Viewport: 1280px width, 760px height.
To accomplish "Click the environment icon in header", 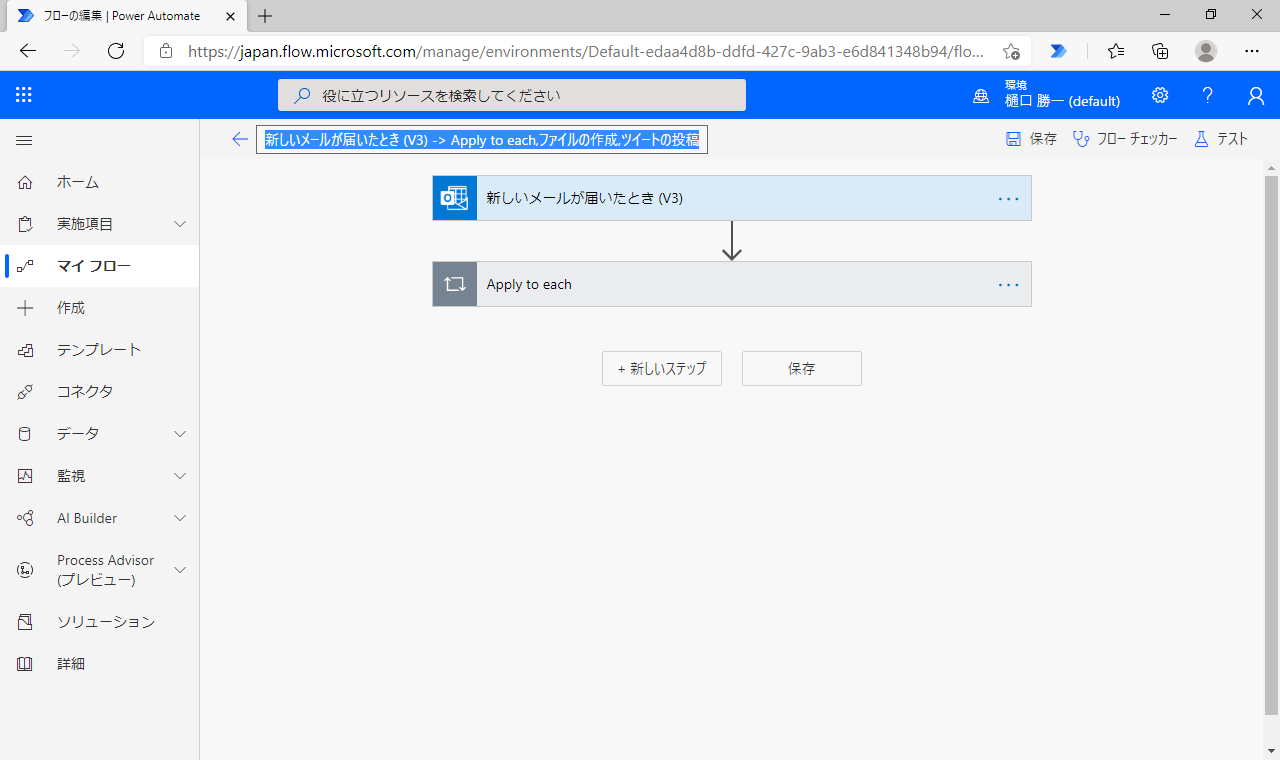I will [x=981, y=96].
